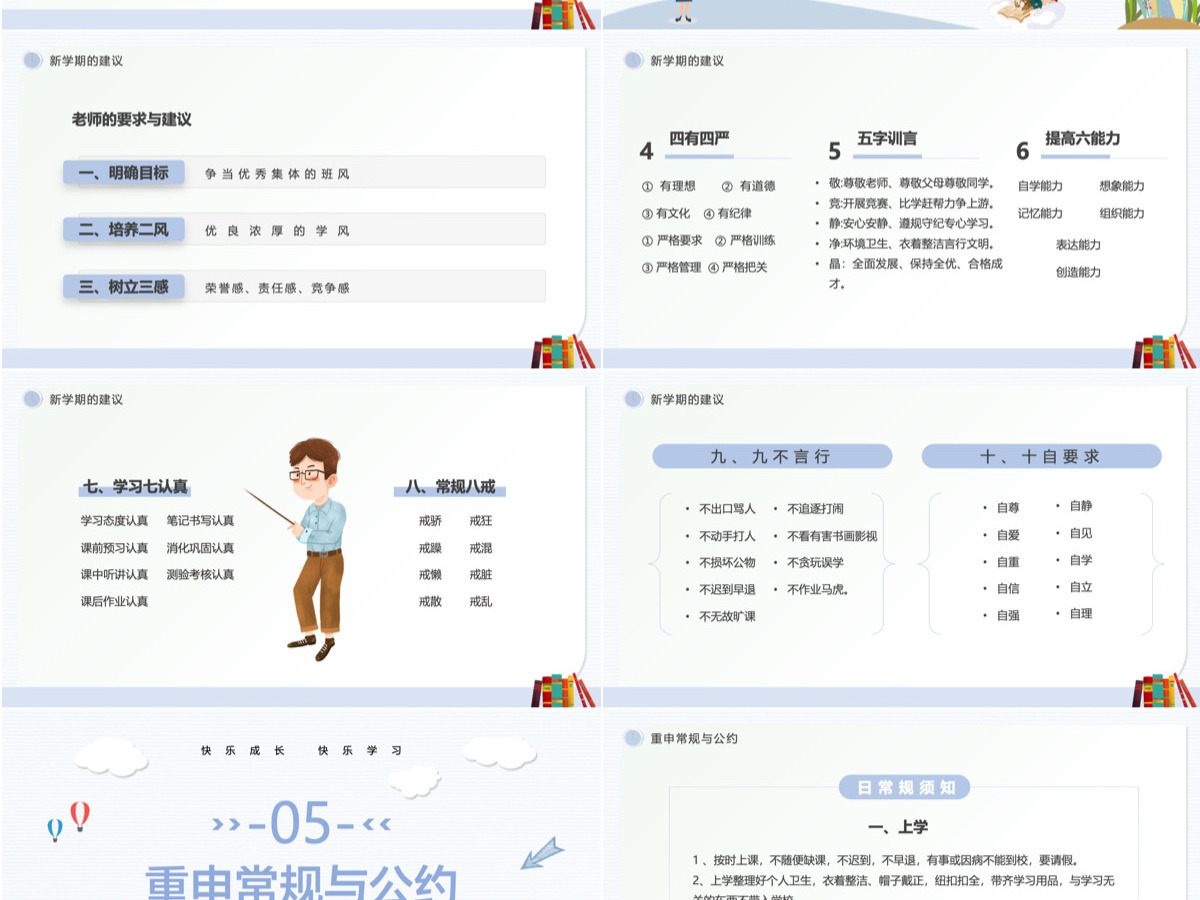The height and width of the screenshot is (900, 1200).
Task: Click the books icon on the 四有四严 slide
Action: (1164, 351)
